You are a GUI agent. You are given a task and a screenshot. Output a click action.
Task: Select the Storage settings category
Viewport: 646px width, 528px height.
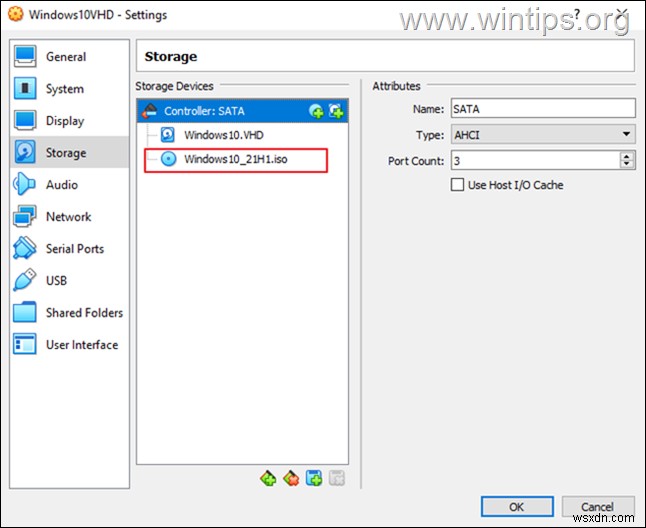click(69, 152)
